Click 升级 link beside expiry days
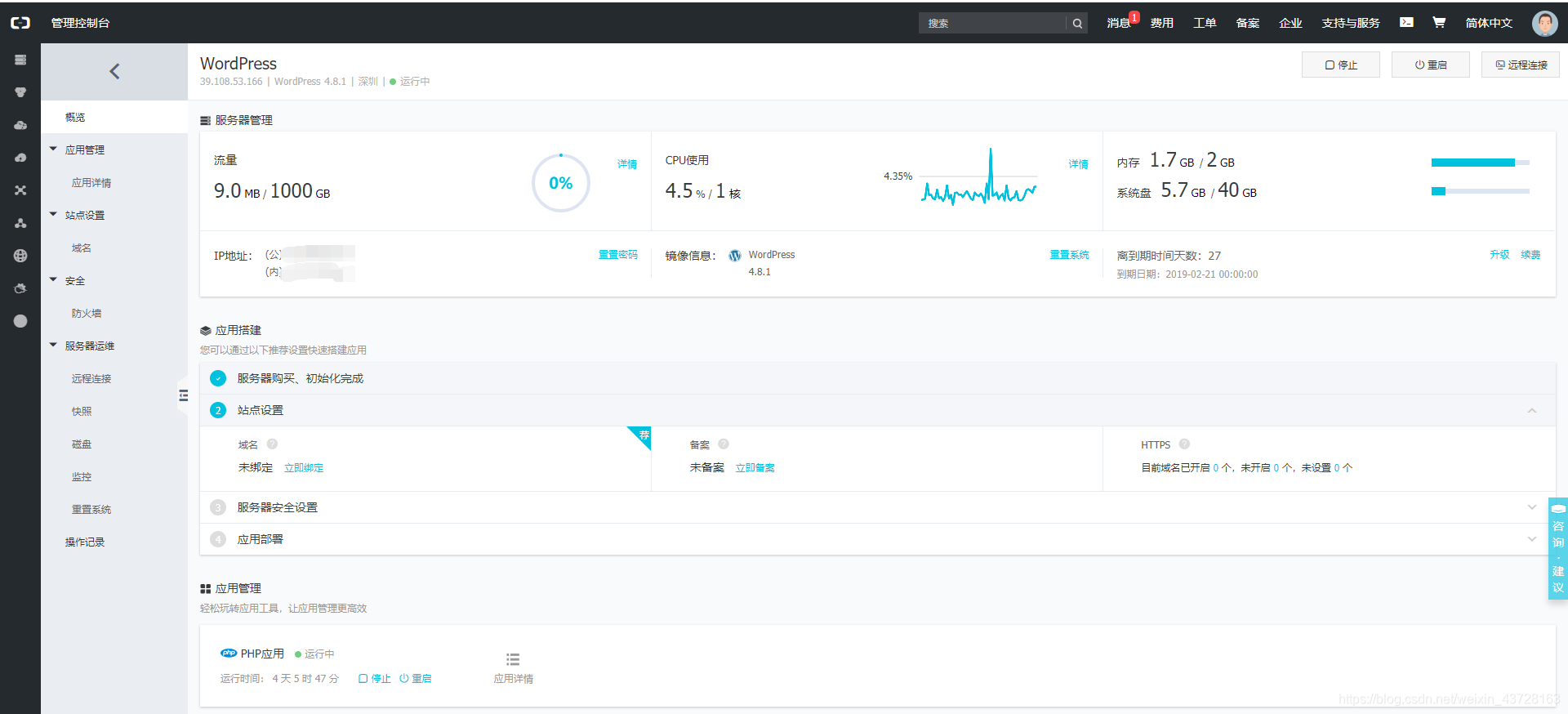 [1499, 255]
